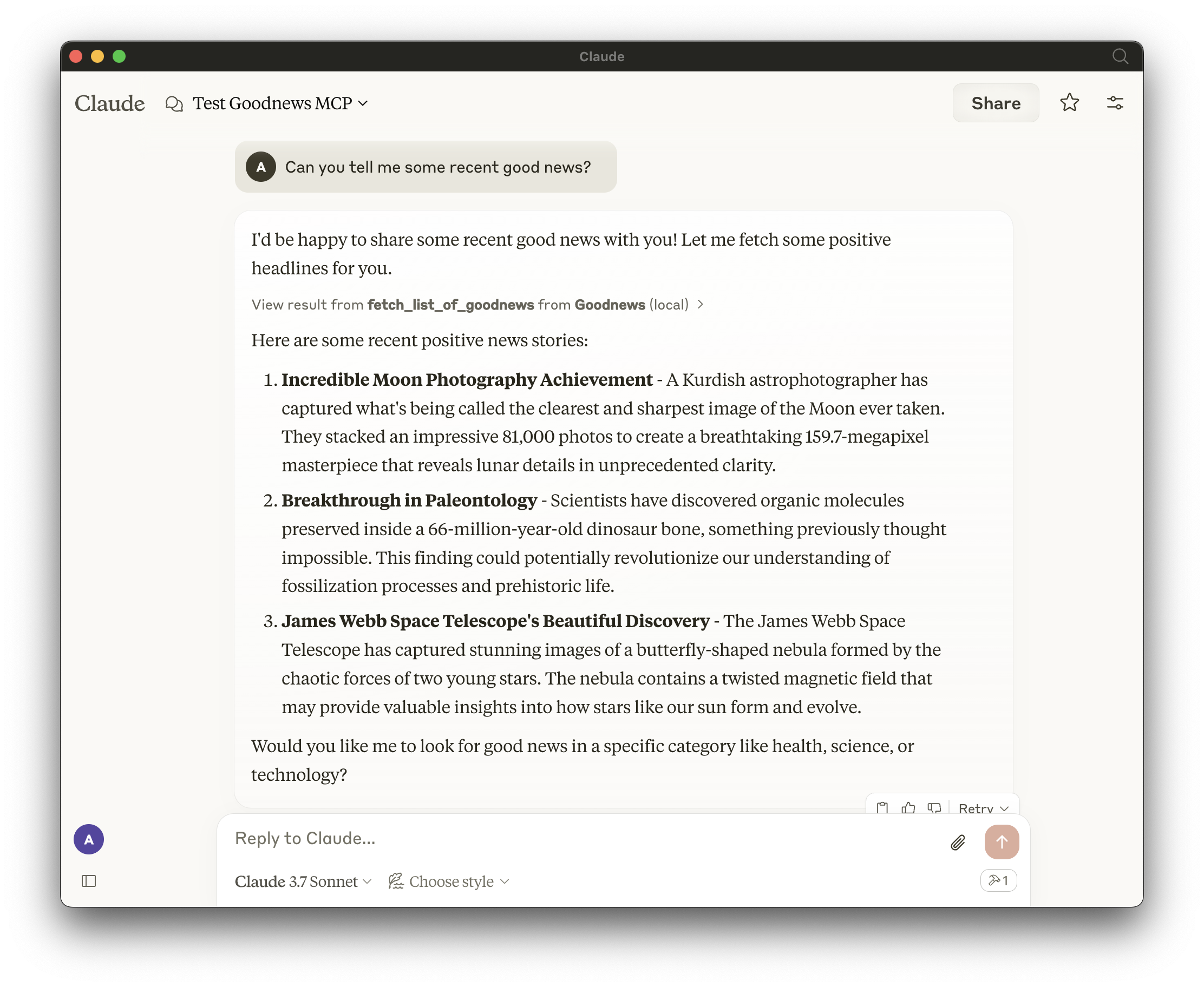
Task: Expand the fetch_list_of_goodnews result
Action: coord(477,305)
